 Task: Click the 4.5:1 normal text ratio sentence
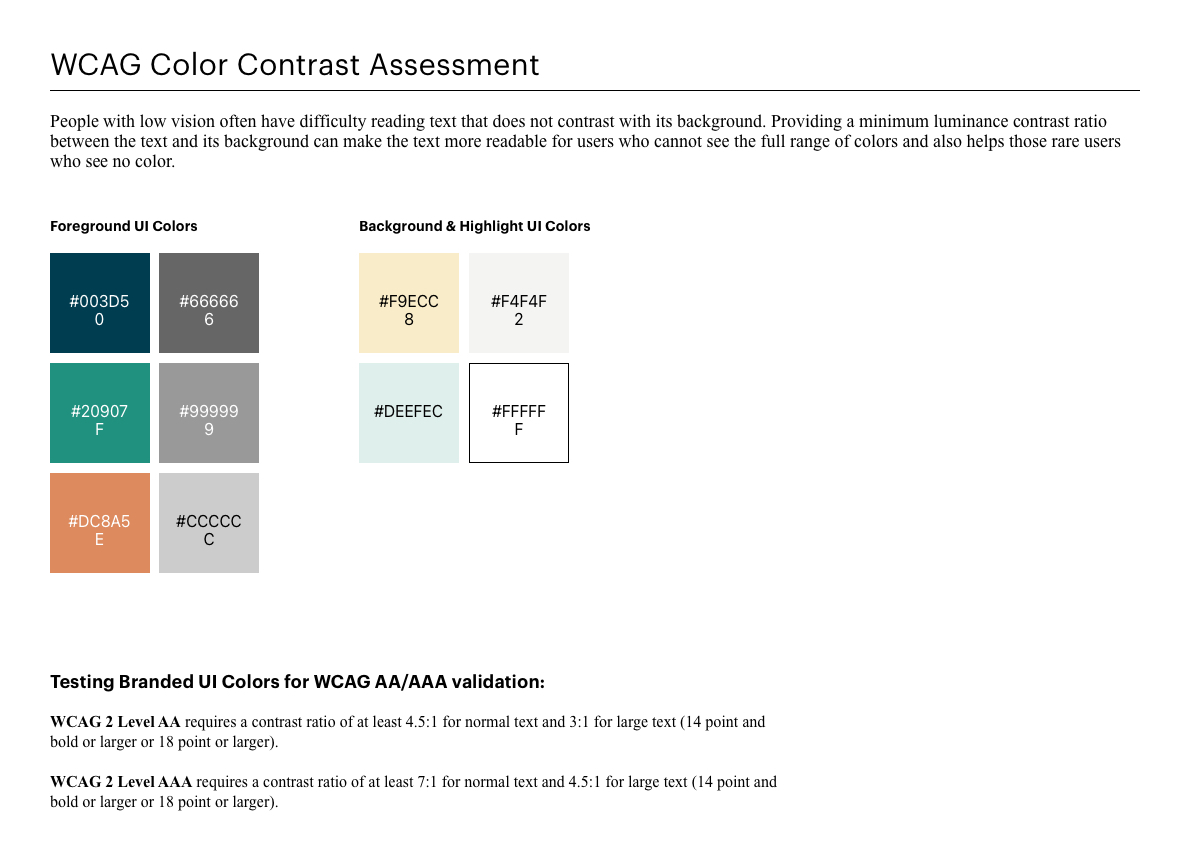pyautogui.click(x=408, y=732)
